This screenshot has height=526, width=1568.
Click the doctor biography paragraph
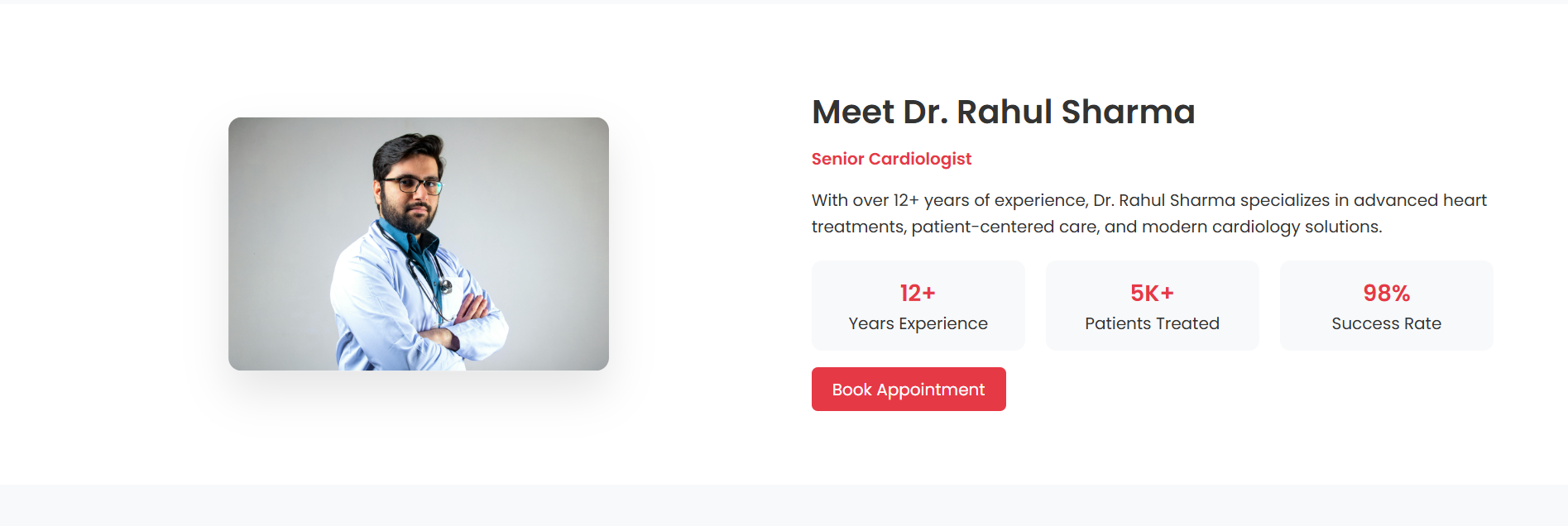(x=1149, y=213)
